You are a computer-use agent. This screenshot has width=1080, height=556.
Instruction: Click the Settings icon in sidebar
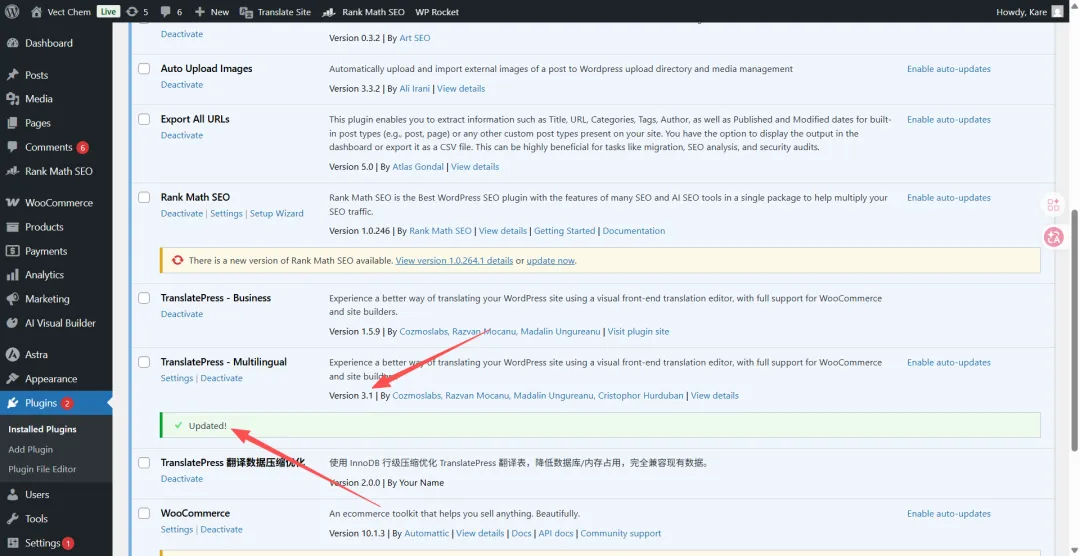pyautogui.click(x=12, y=543)
